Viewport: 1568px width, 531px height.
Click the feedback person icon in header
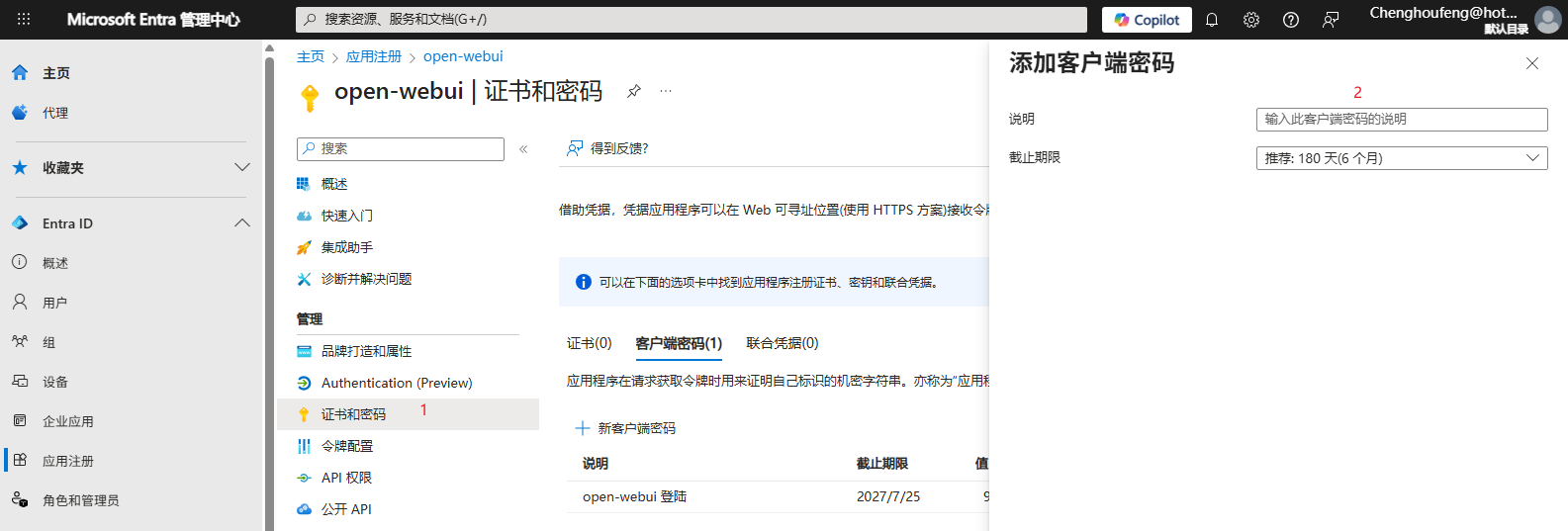[1331, 20]
